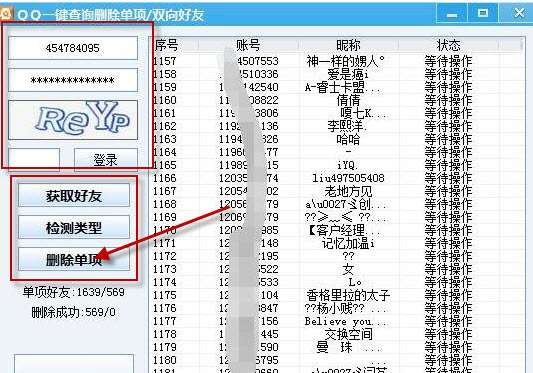Focus the account field showing 454784095

click(73, 48)
